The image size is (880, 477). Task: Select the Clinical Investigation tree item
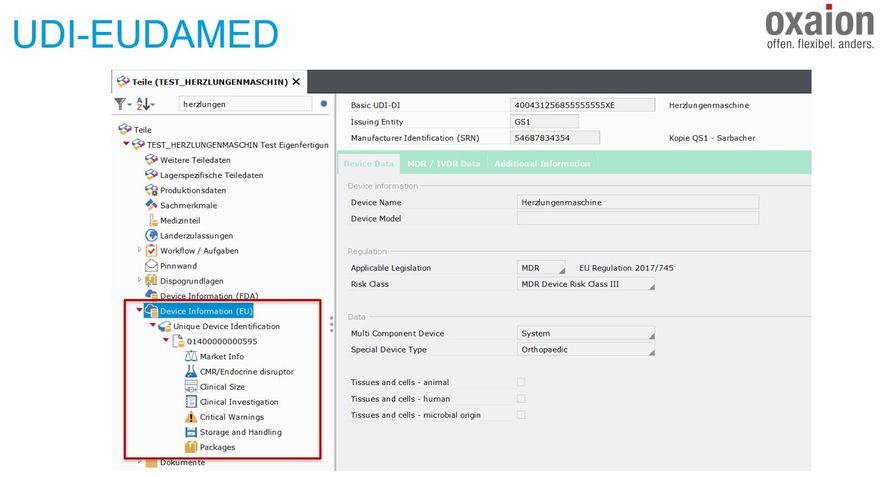coord(239,402)
